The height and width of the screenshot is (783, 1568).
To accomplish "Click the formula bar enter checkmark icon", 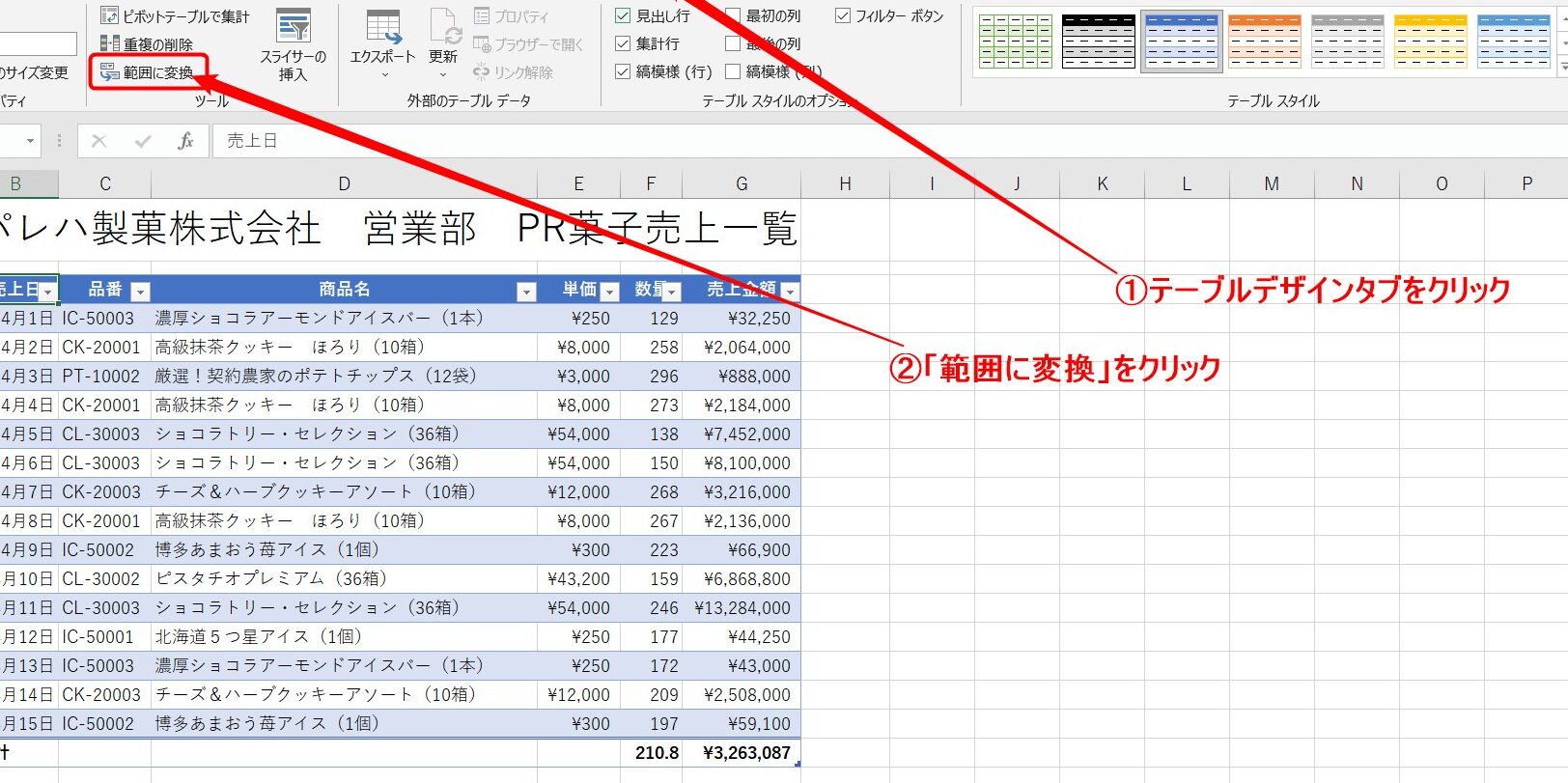I will point(143,141).
